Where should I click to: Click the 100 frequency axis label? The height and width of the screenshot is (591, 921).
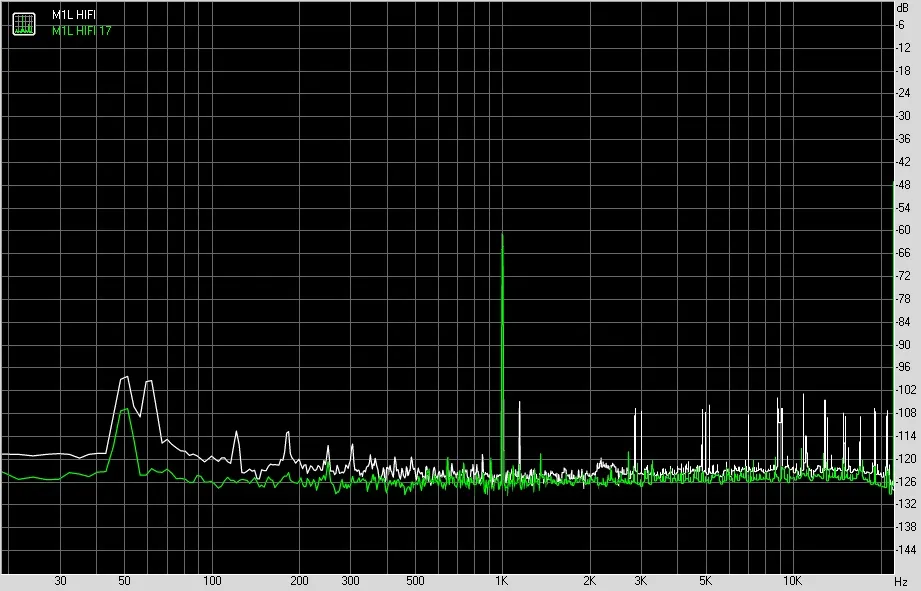212,581
